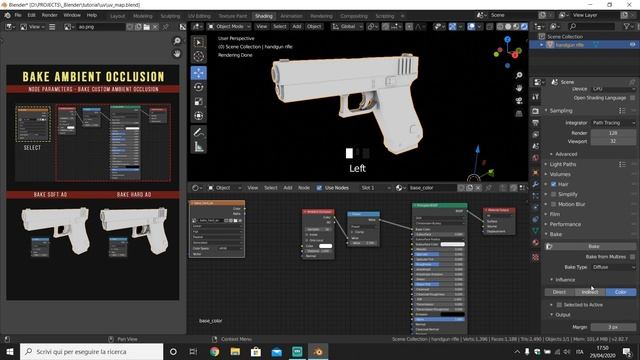The width and height of the screenshot is (640, 360).
Task: Toggle the Direct influence button
Action: coord(560,292)
